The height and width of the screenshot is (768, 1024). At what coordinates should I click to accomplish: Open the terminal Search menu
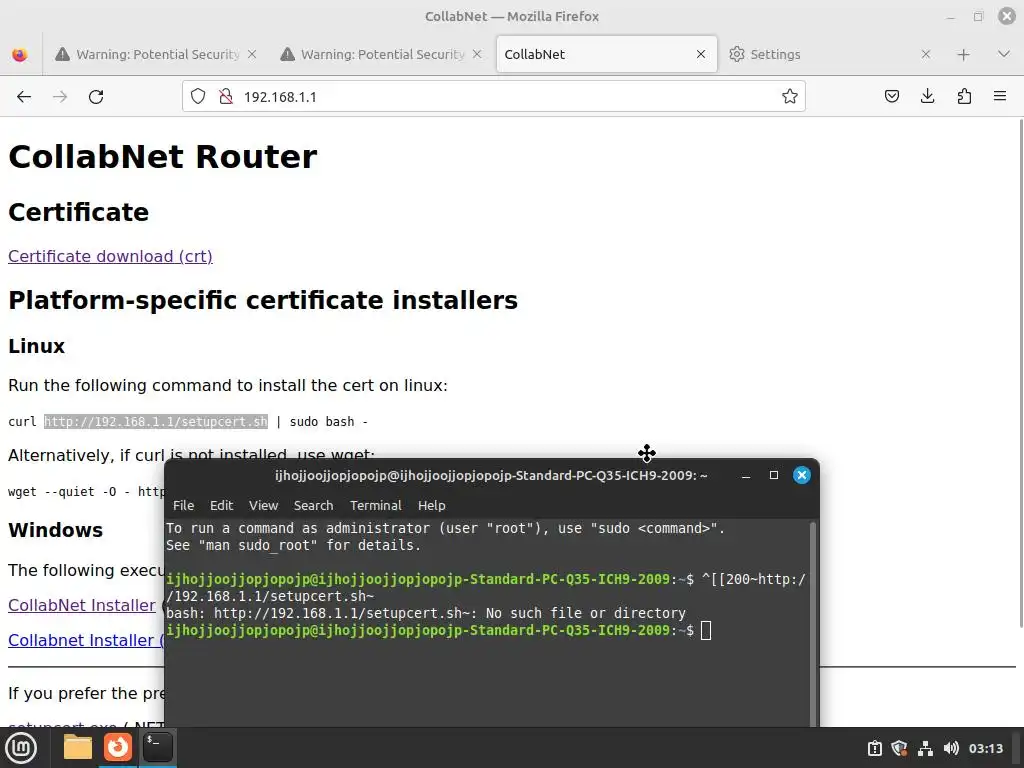click(313, 505)
